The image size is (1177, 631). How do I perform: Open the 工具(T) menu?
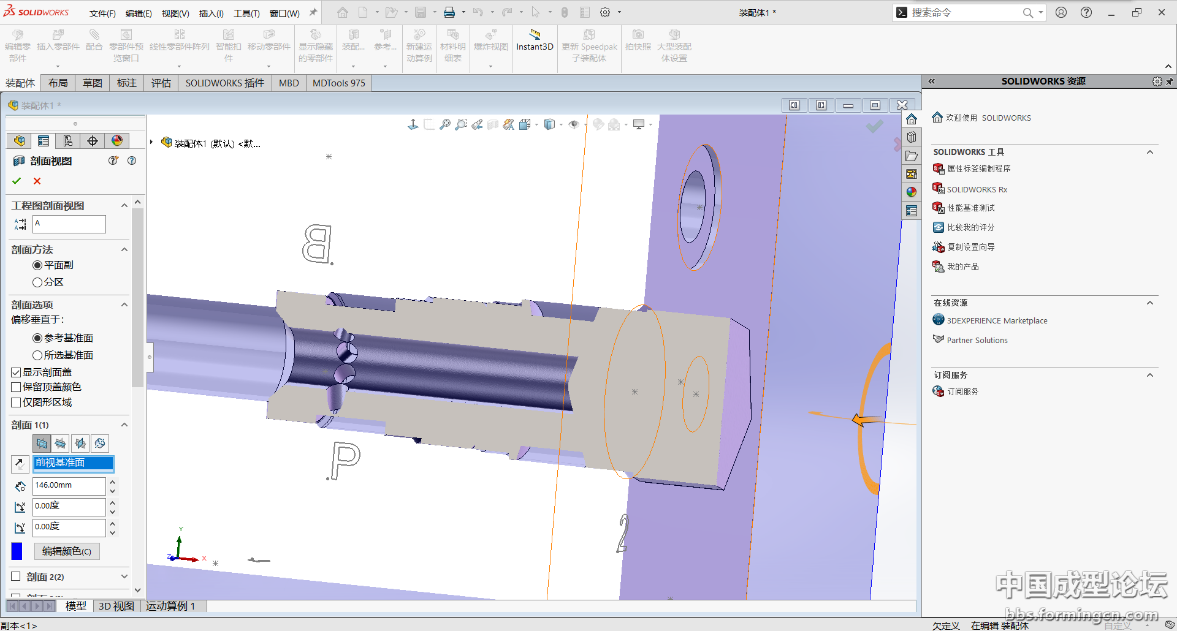(246, 14)
